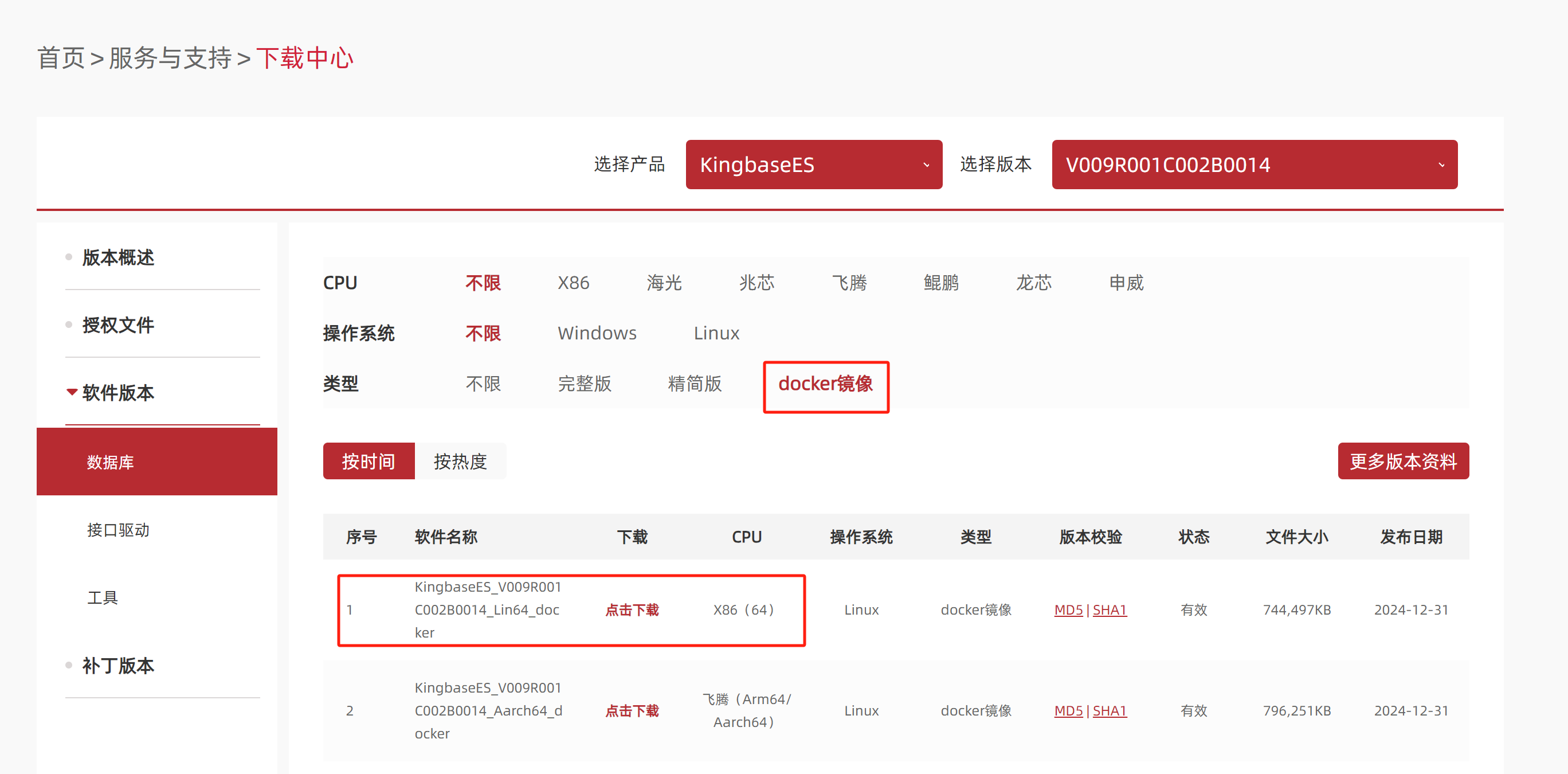Open 版本概述 in the sidebar
This screenshot has height=774, width=1568.
(x=117, y=257)
